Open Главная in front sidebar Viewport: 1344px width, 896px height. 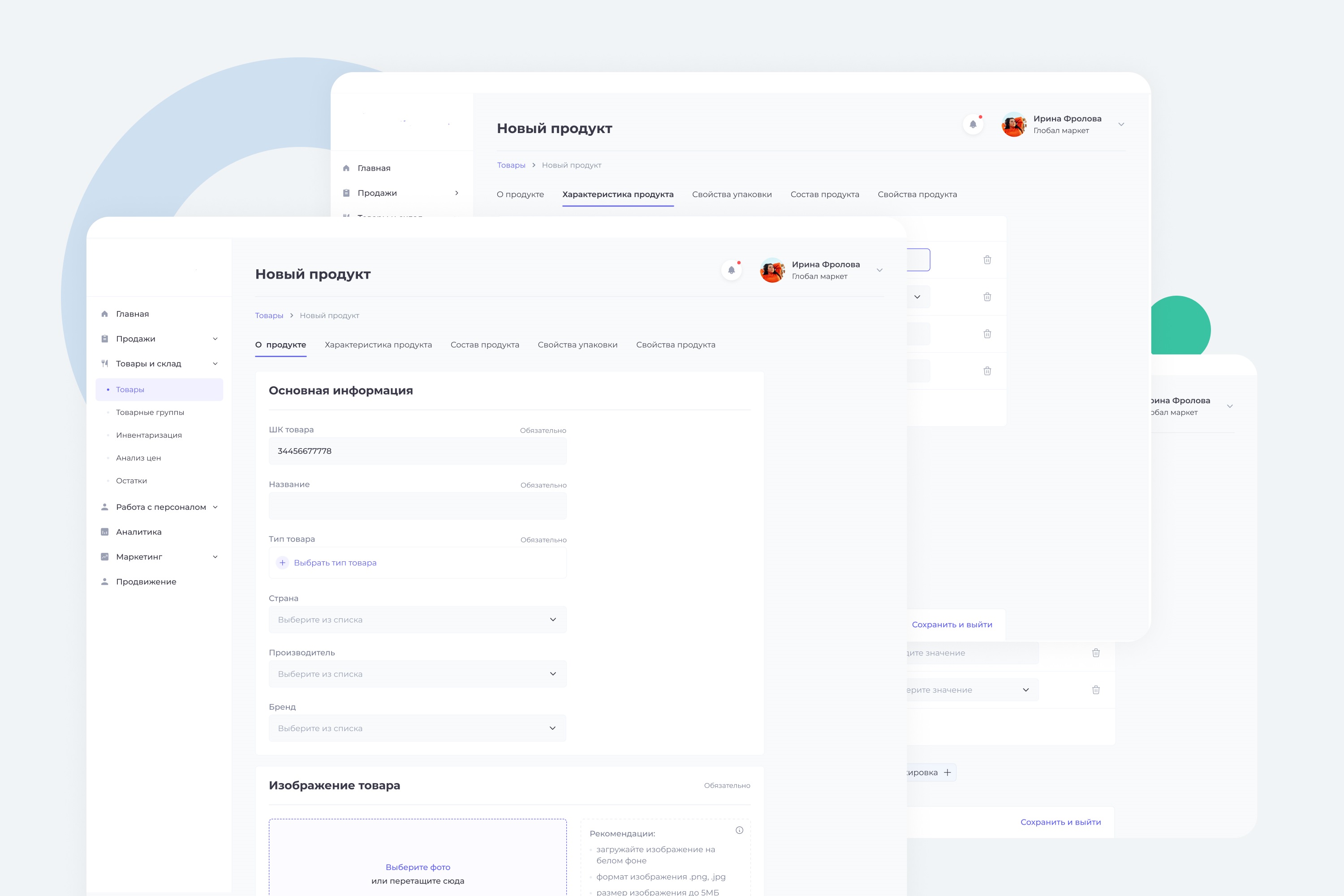point(132,314)
